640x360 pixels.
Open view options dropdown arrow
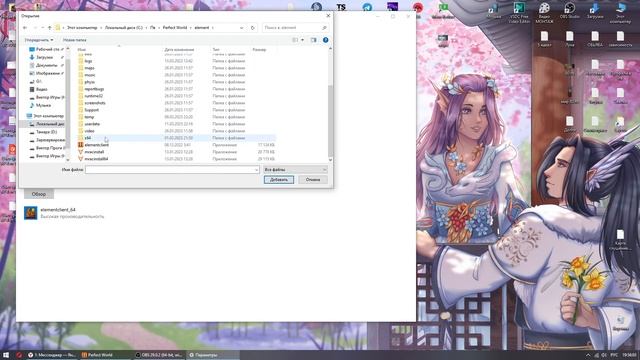click(302, 40)
